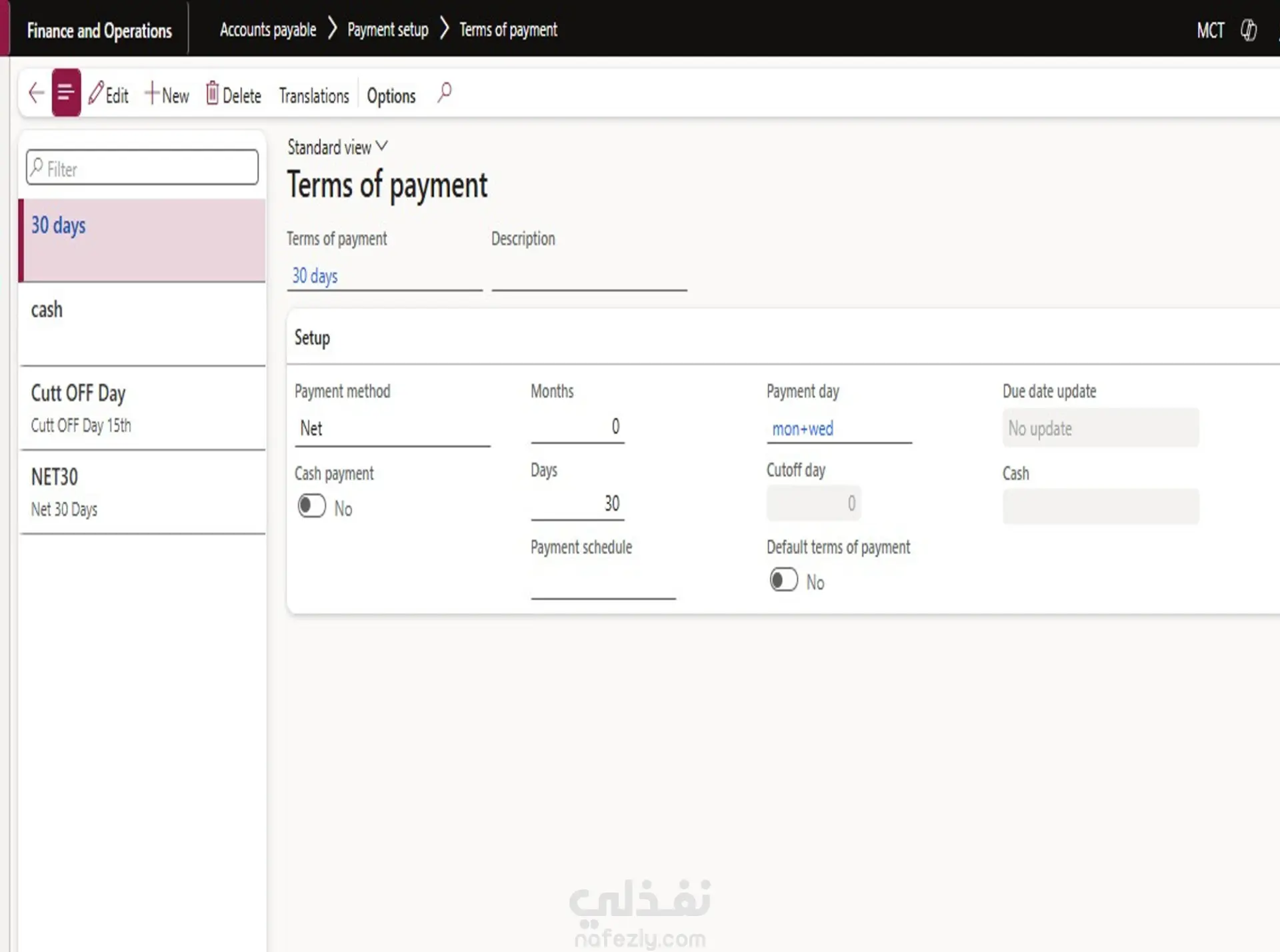Image resolution: width=1280 pixels, height=952 pixels.
Task: Click the New plus icon
Action: click(x=152, y=93)
